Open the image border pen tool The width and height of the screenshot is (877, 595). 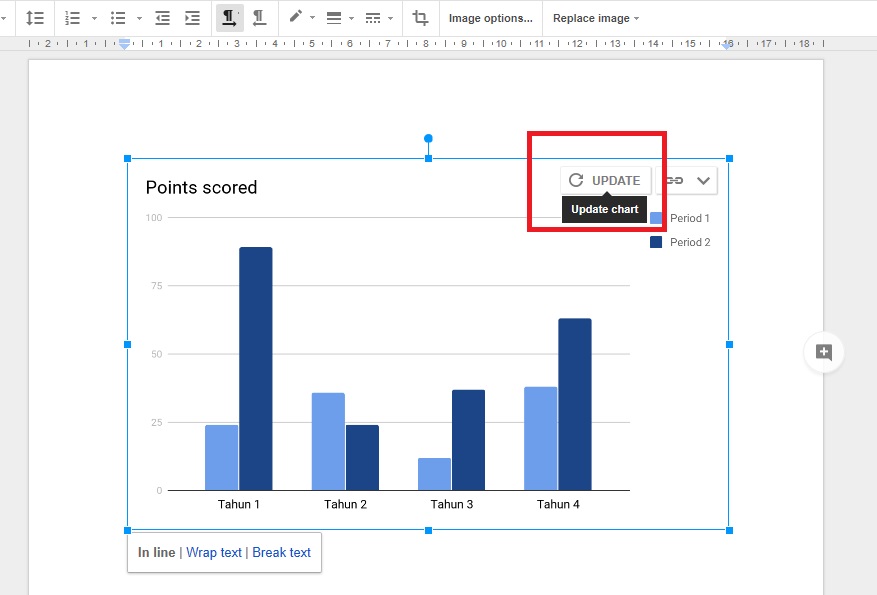click(296, 17)
